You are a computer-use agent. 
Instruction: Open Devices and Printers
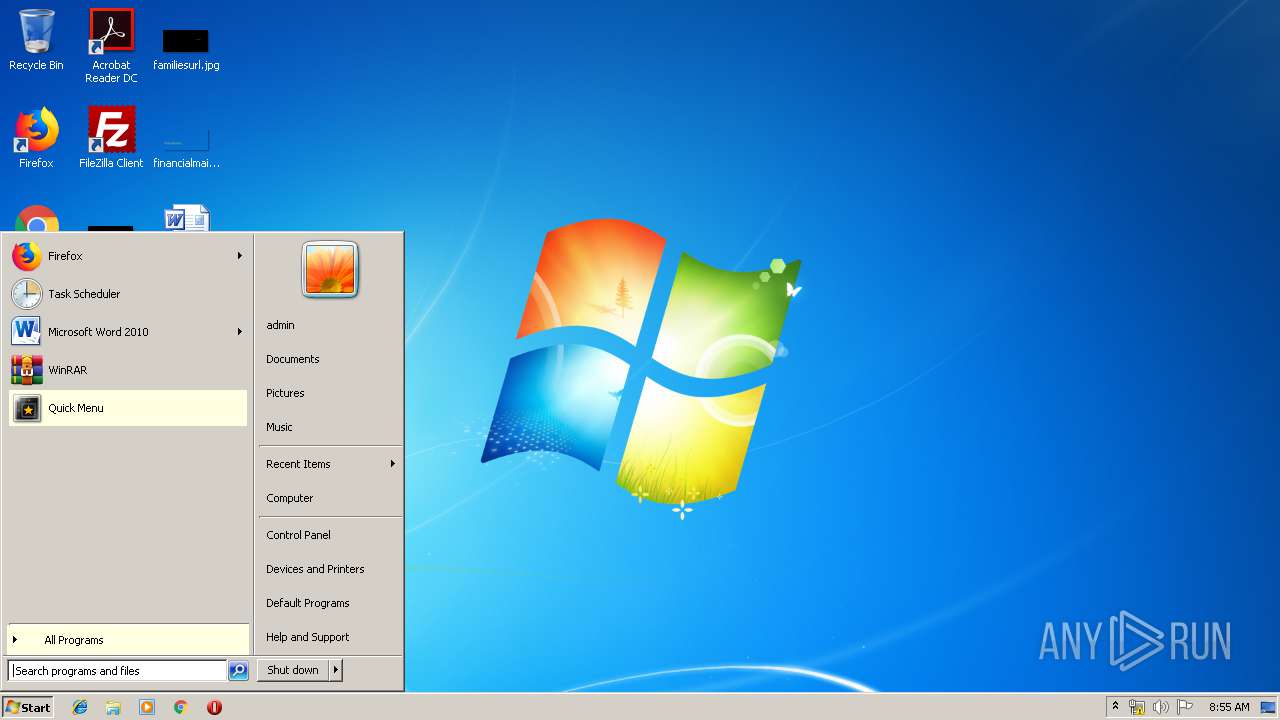330,569
